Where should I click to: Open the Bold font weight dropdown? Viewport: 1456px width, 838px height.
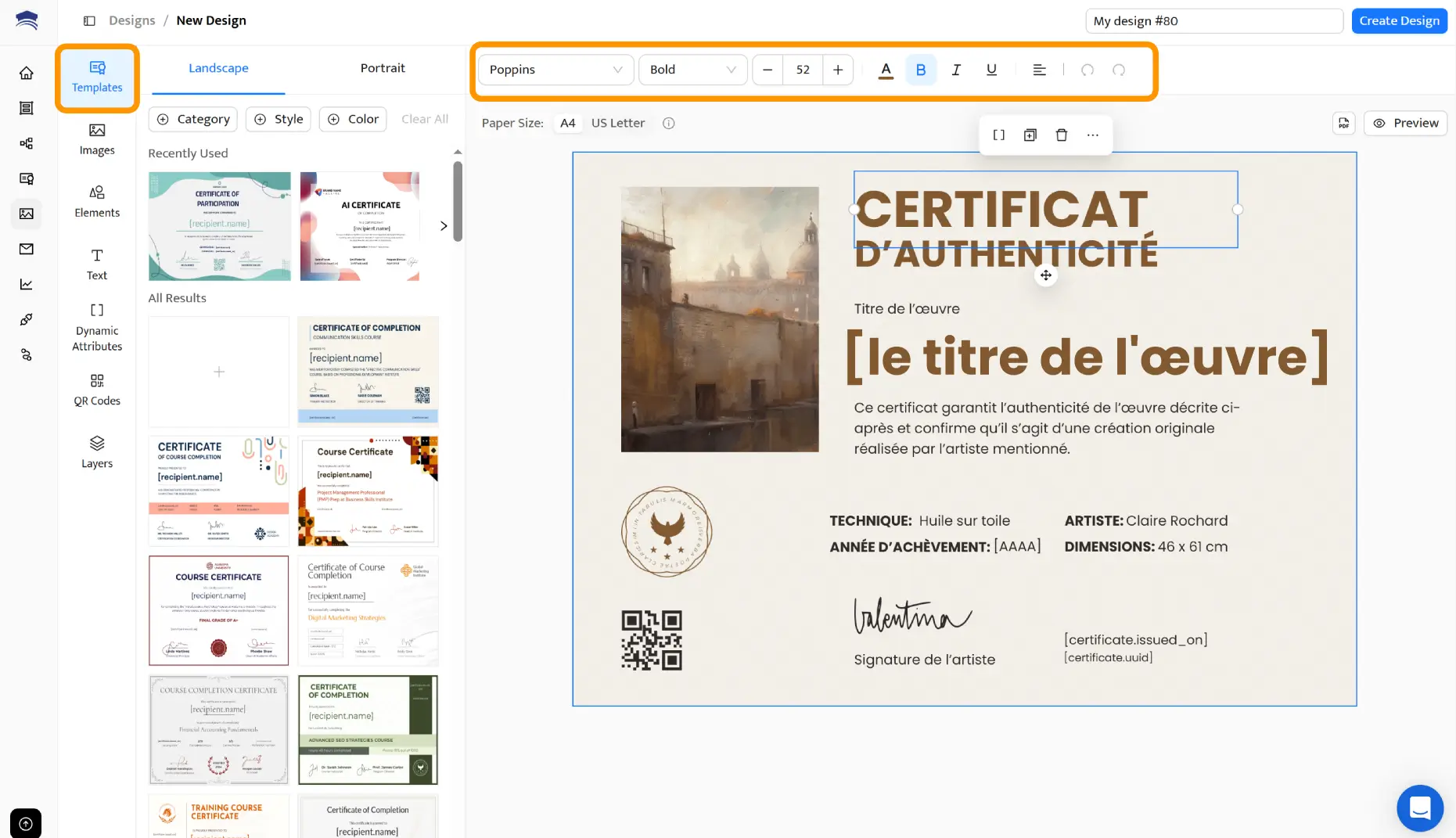693,70
